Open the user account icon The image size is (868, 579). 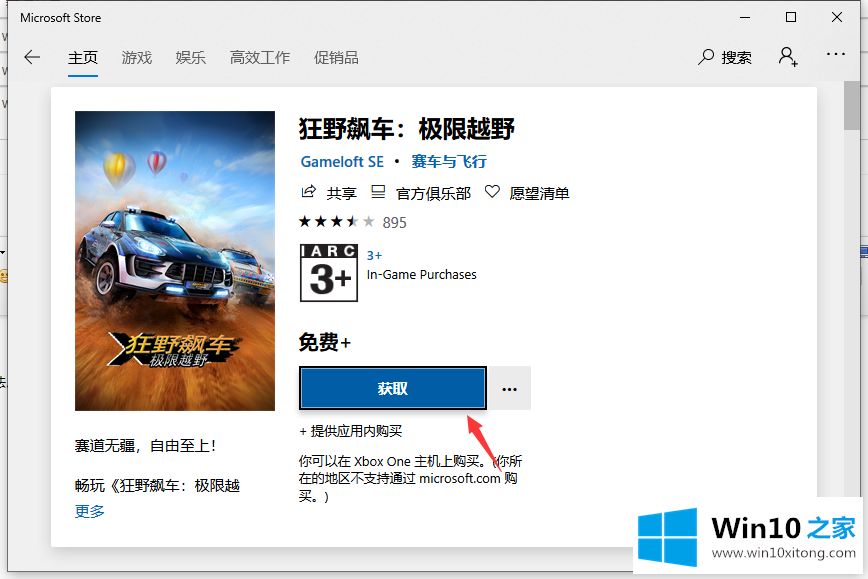click(788, 57)
